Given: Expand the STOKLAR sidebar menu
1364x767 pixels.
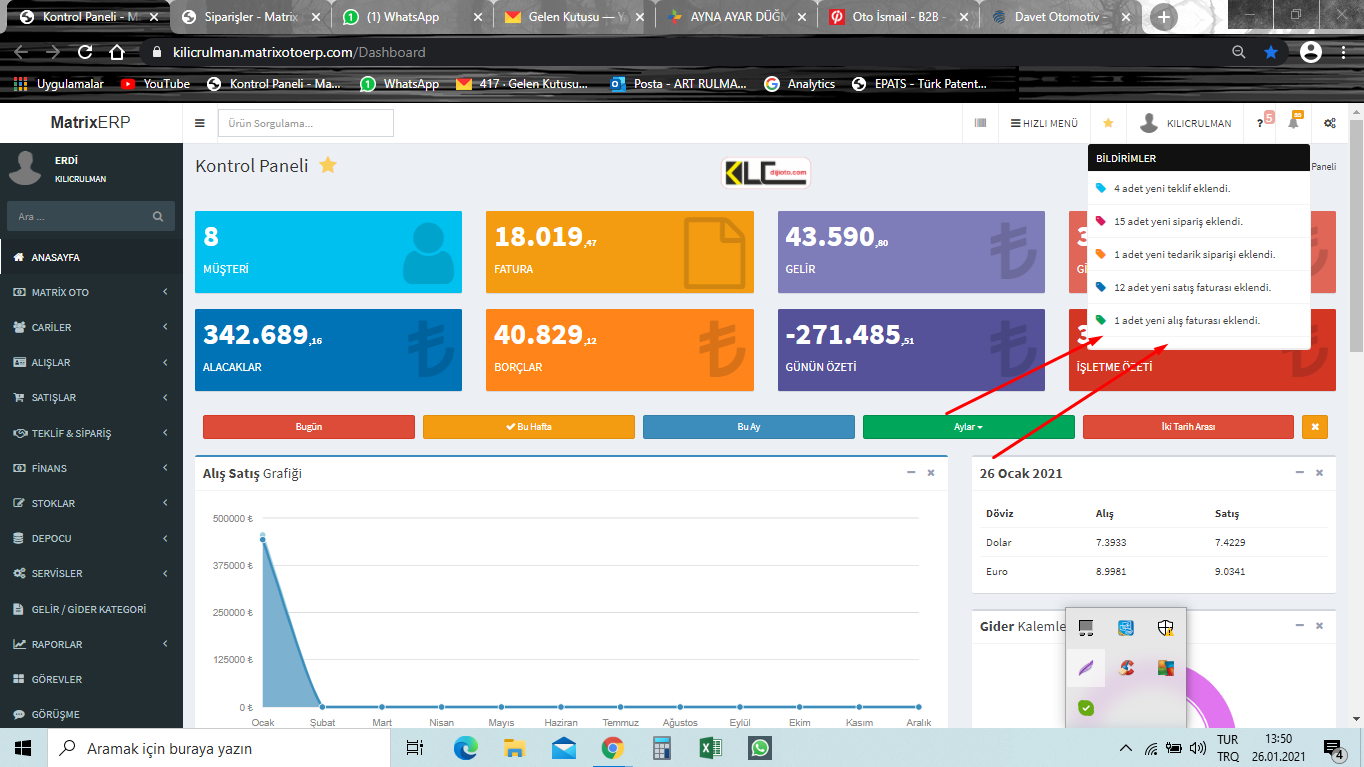Looking at the screenshot, I should [x=90, y=503].
